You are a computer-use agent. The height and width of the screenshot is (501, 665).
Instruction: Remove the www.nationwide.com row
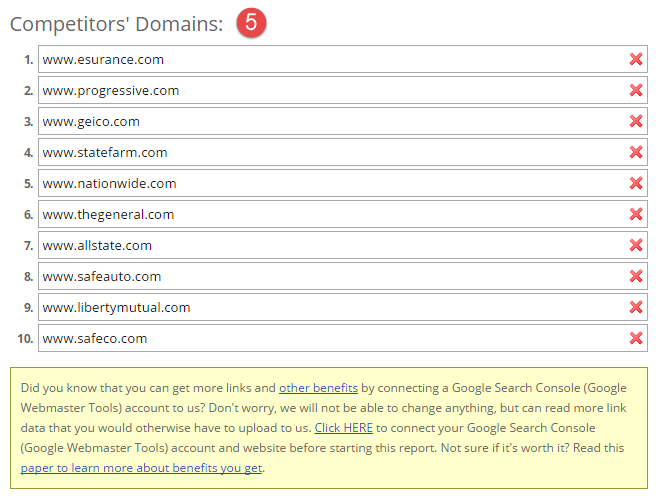[x=635, y=183]
